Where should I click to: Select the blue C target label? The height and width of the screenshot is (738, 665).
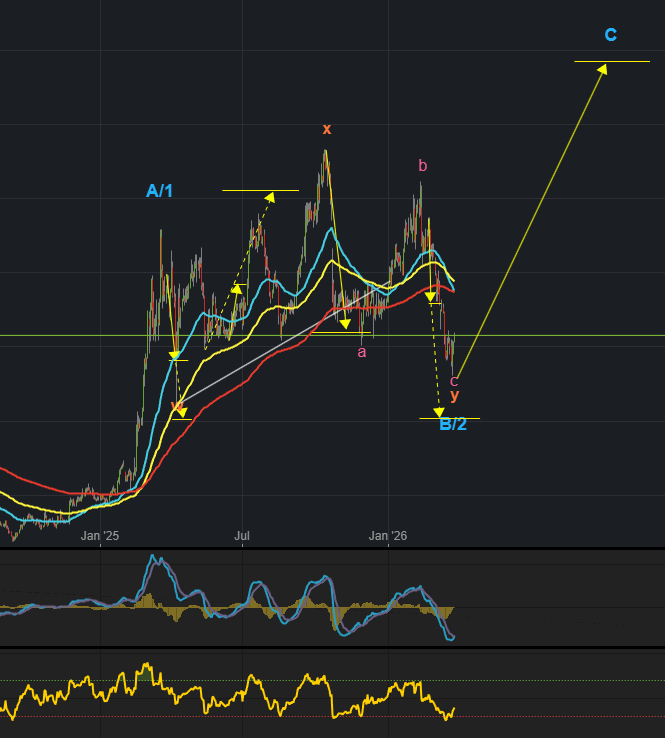click(x=610, y=35)
